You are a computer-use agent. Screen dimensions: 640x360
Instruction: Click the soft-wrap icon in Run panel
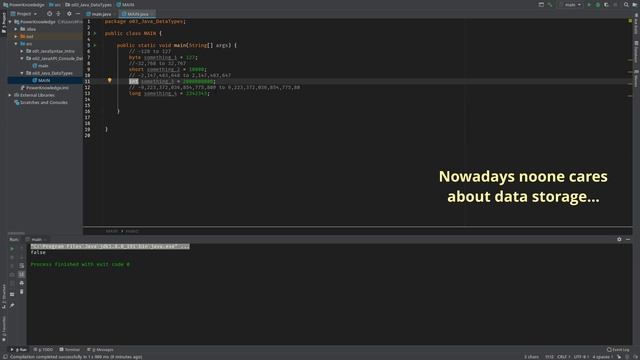(22, 266)
